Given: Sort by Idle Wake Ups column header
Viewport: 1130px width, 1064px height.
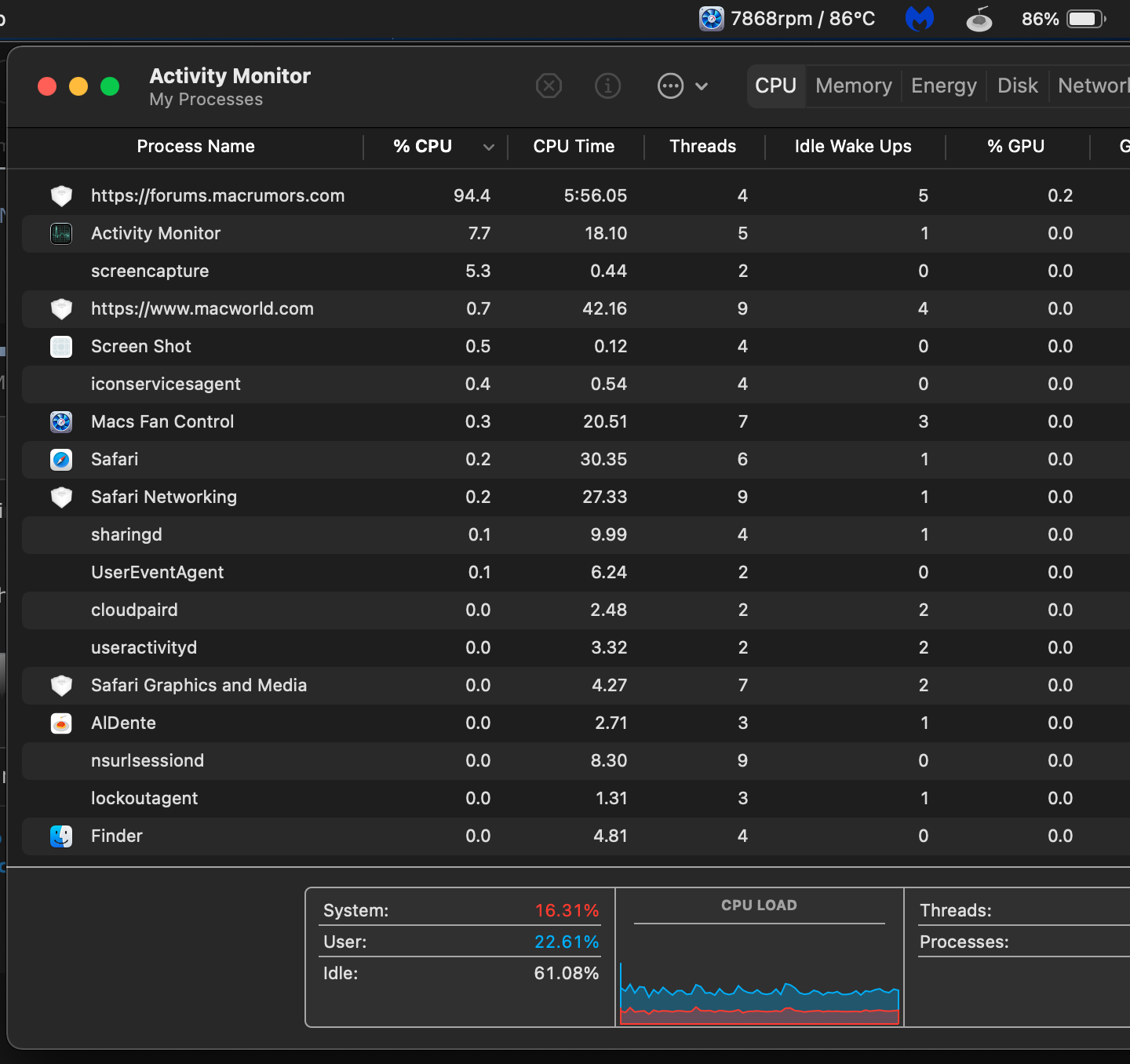Looking at the screenshot, I should point(853,146).
